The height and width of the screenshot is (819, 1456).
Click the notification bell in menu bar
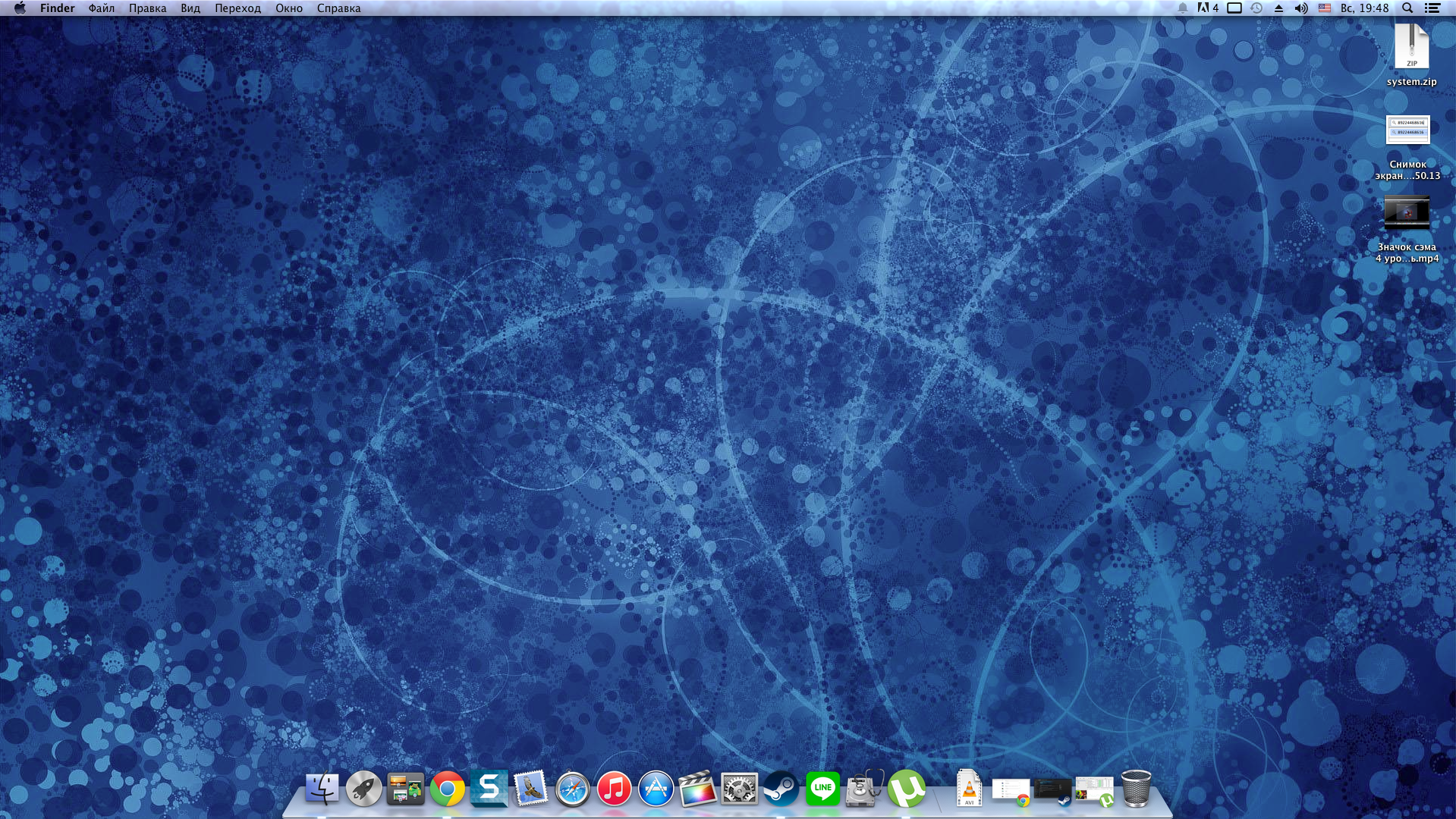[x=1182, y=8]
